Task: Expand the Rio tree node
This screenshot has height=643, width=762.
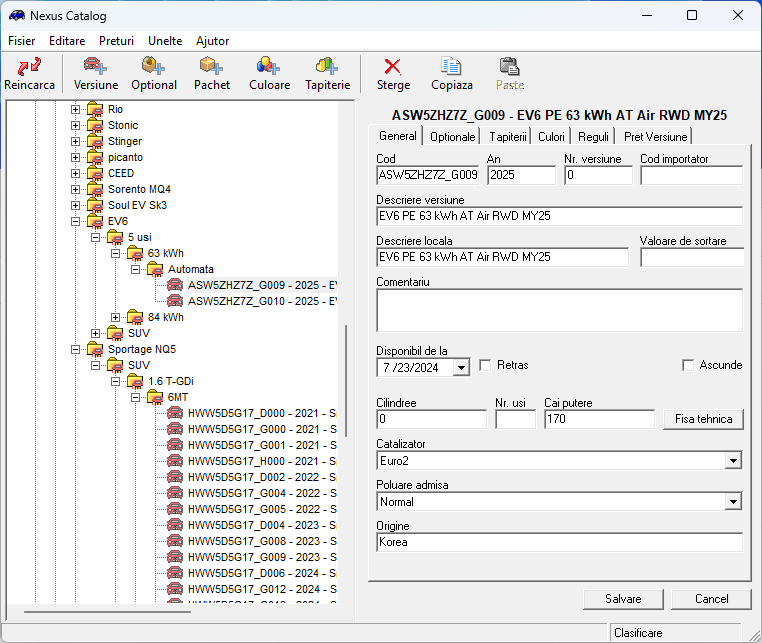Action: click(75, 109)
